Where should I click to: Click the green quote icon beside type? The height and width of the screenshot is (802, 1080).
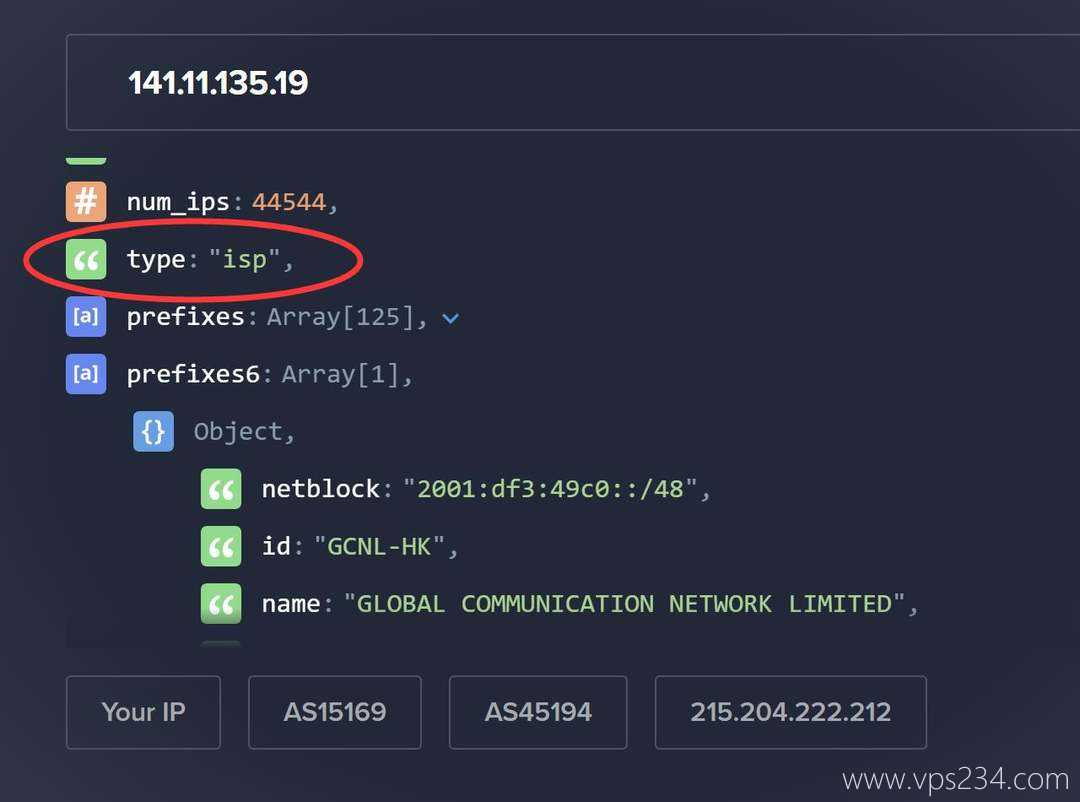click(86, 259)
